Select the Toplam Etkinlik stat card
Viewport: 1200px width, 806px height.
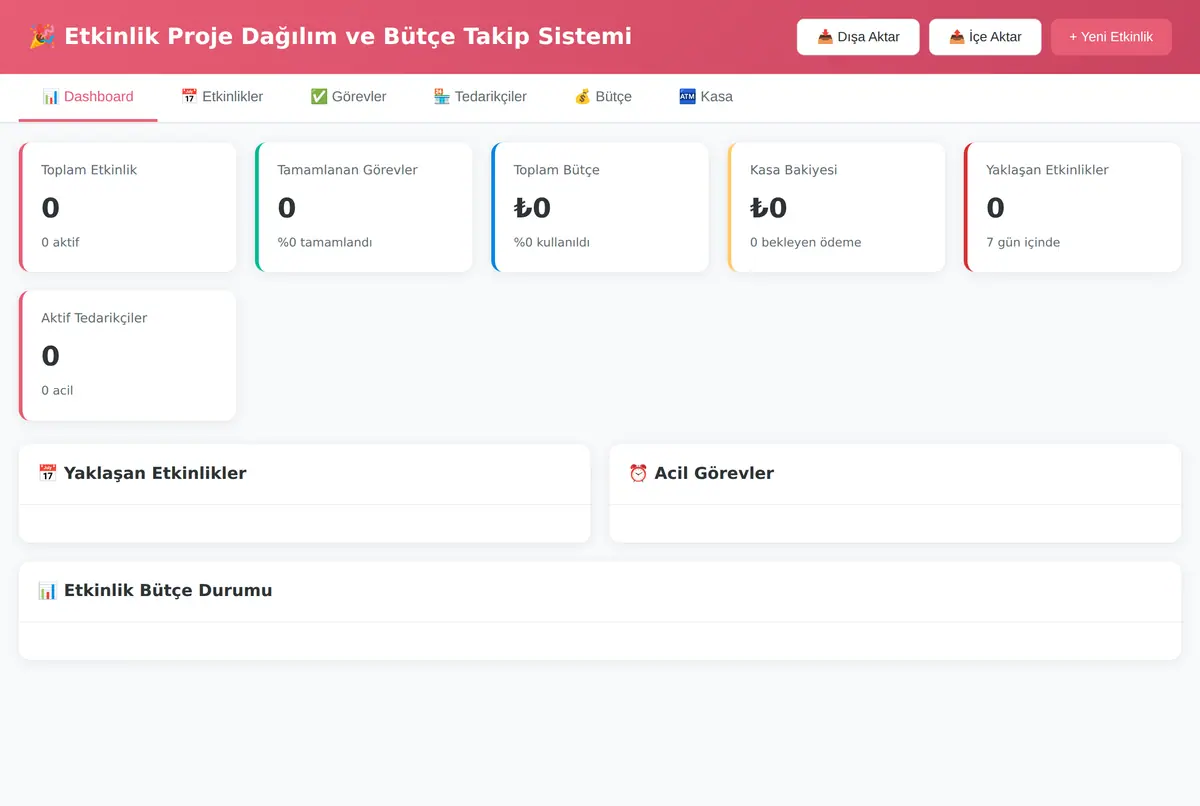click(x=128, y=207)
